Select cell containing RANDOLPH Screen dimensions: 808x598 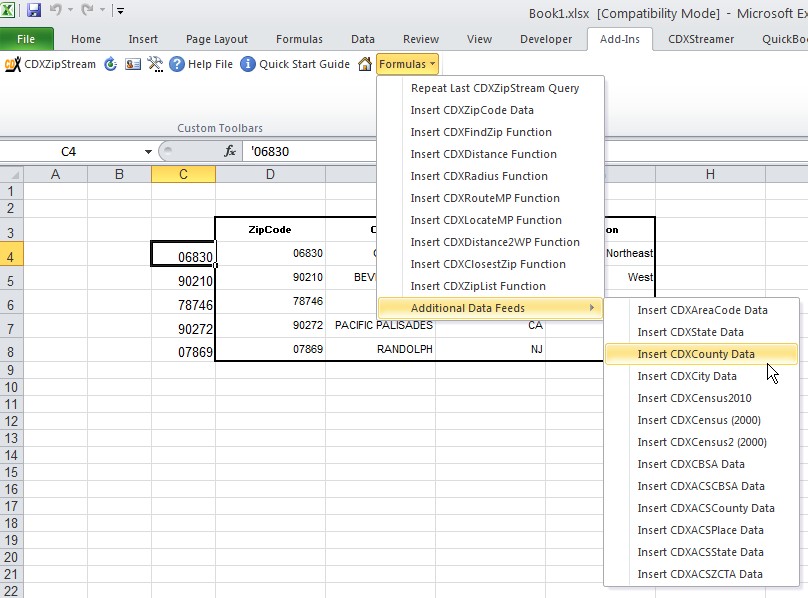pos(380,349)
